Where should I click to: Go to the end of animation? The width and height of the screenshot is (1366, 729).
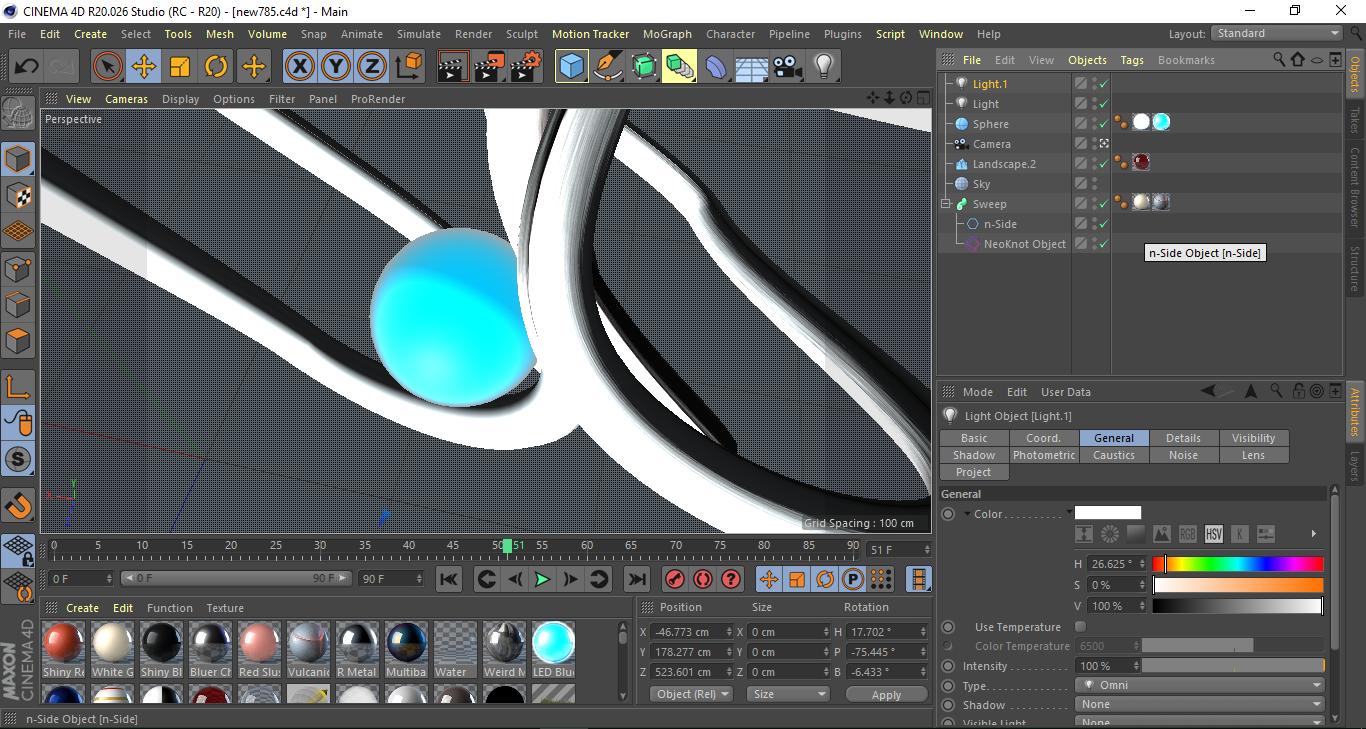[x=636, y=579]
